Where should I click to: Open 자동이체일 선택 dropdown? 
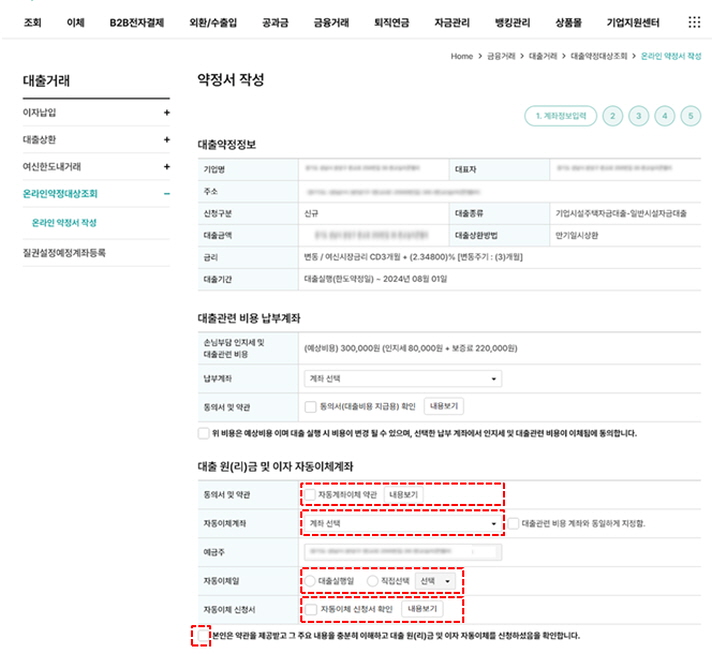437,580
